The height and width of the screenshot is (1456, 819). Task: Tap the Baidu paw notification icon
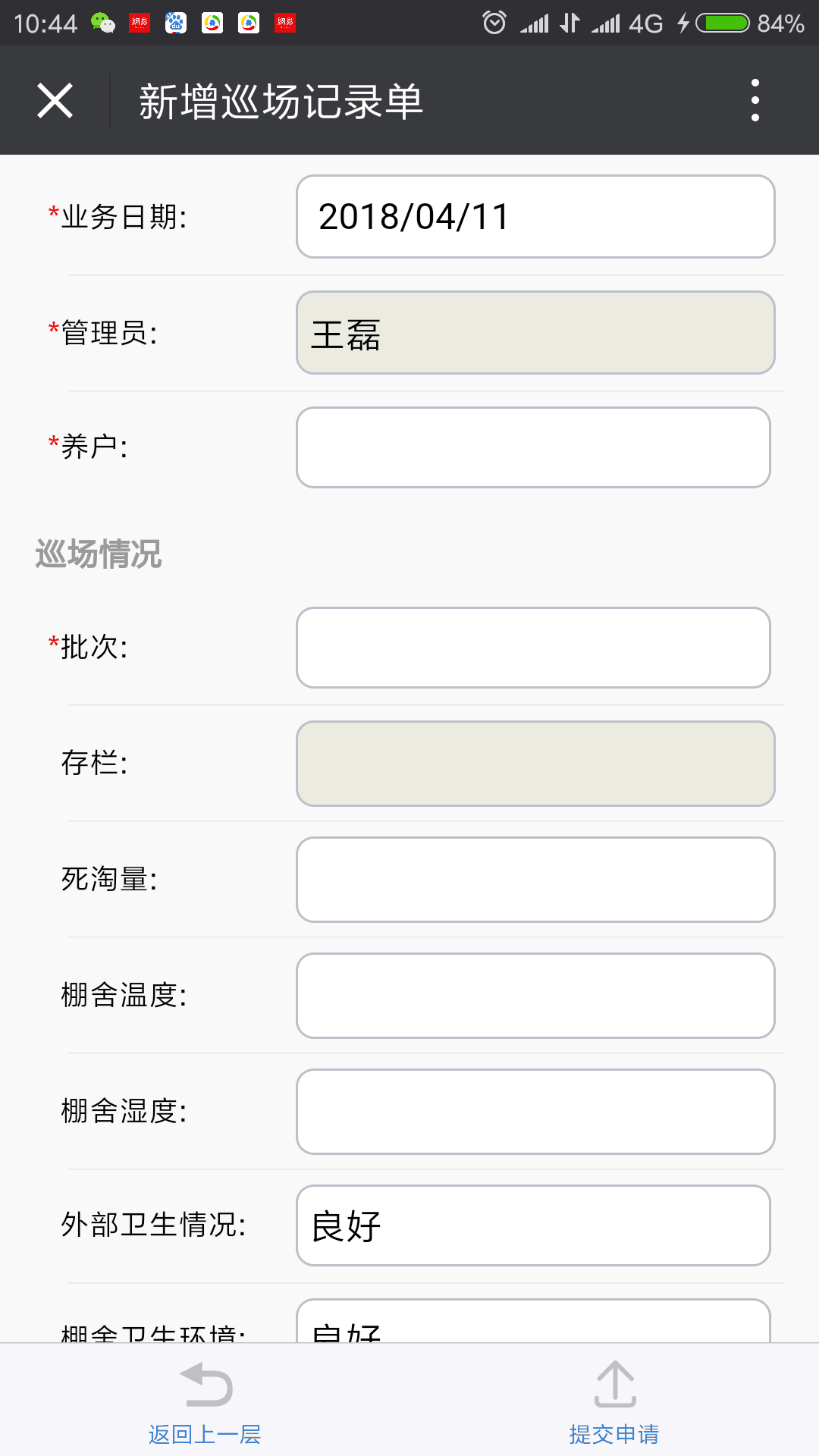pyautogui.click(x=176, y=24)
